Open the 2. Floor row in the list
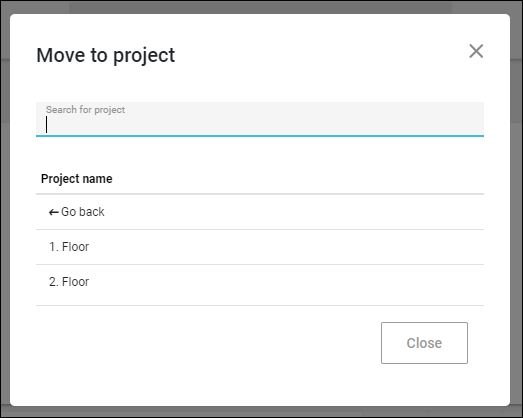The height and width of the screenshot is (418, 523). (260, 282)
